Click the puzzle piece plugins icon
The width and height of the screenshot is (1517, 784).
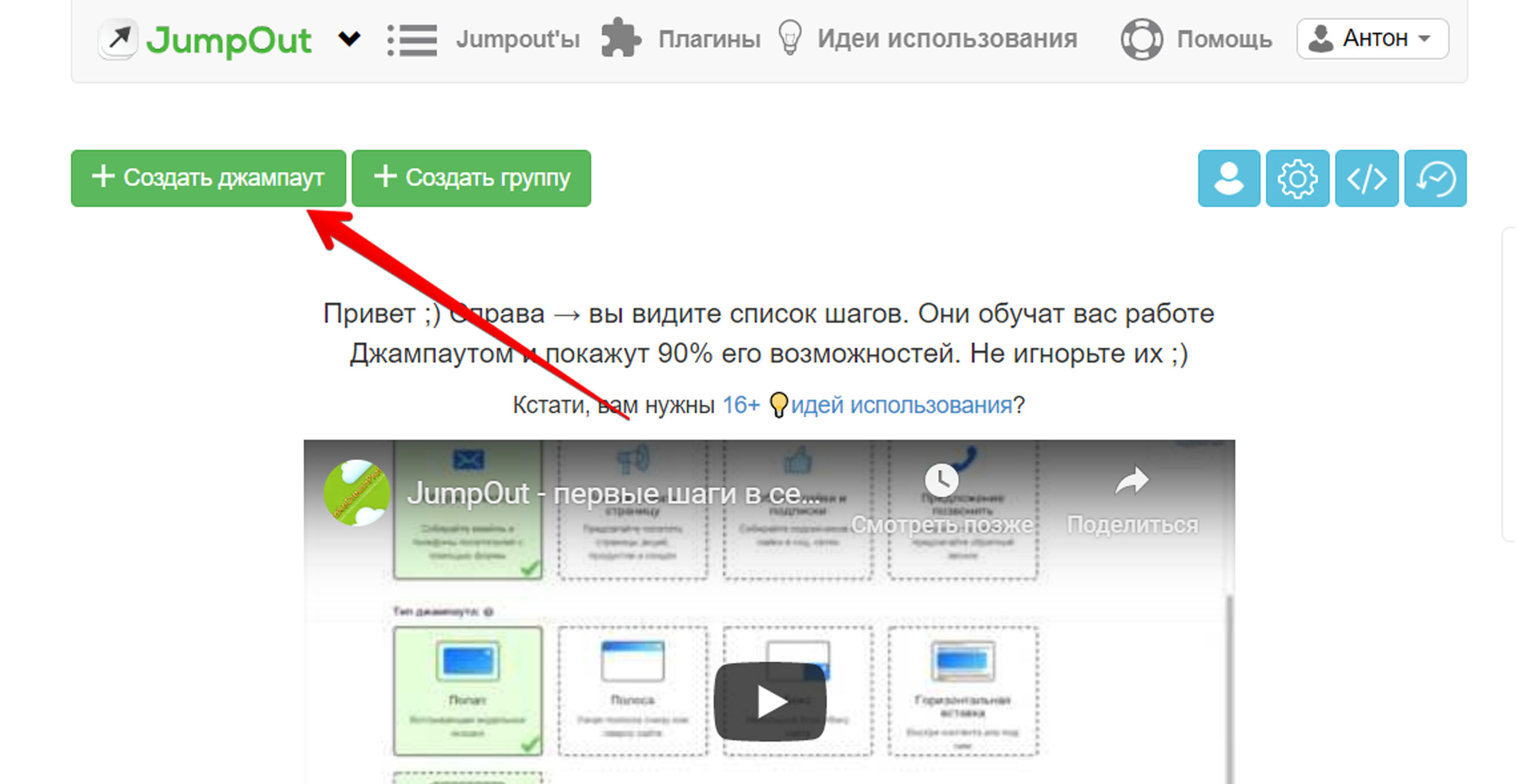(620, 39)
